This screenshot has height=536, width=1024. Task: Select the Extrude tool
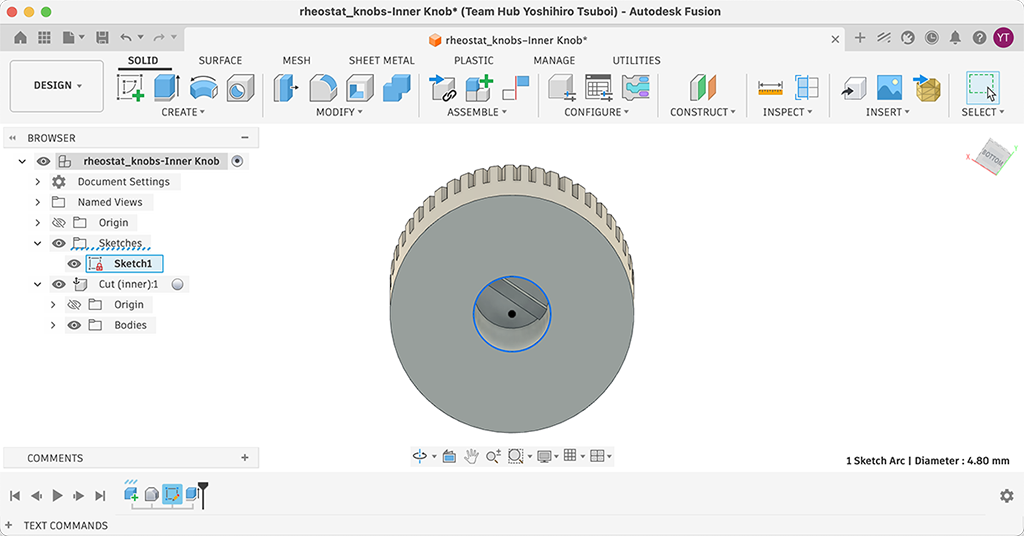(167, 87)
